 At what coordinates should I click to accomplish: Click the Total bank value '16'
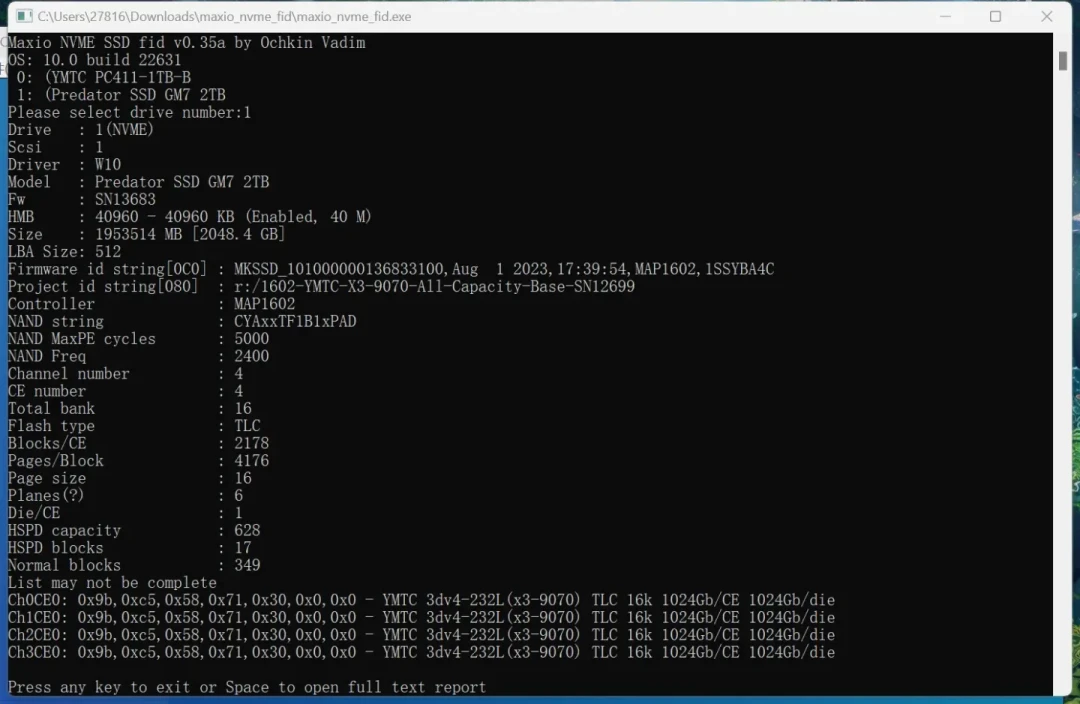tap(243, 408)
